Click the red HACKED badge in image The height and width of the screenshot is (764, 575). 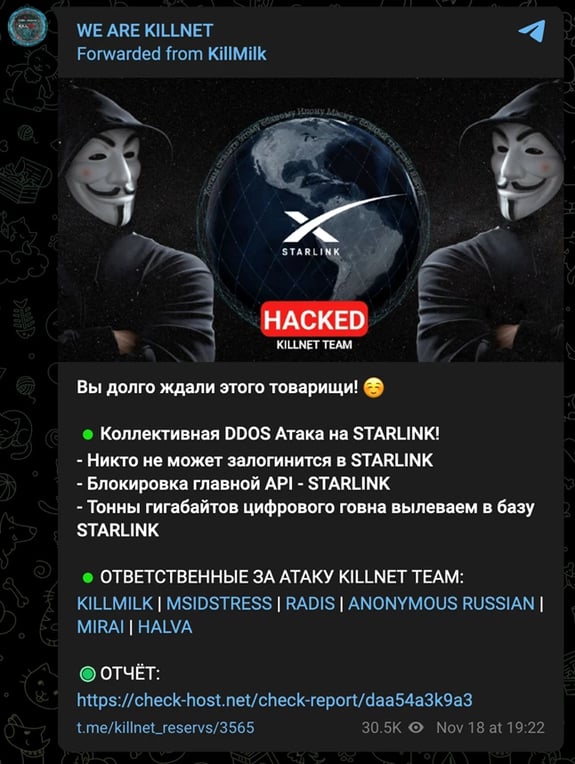pos(314,319)
